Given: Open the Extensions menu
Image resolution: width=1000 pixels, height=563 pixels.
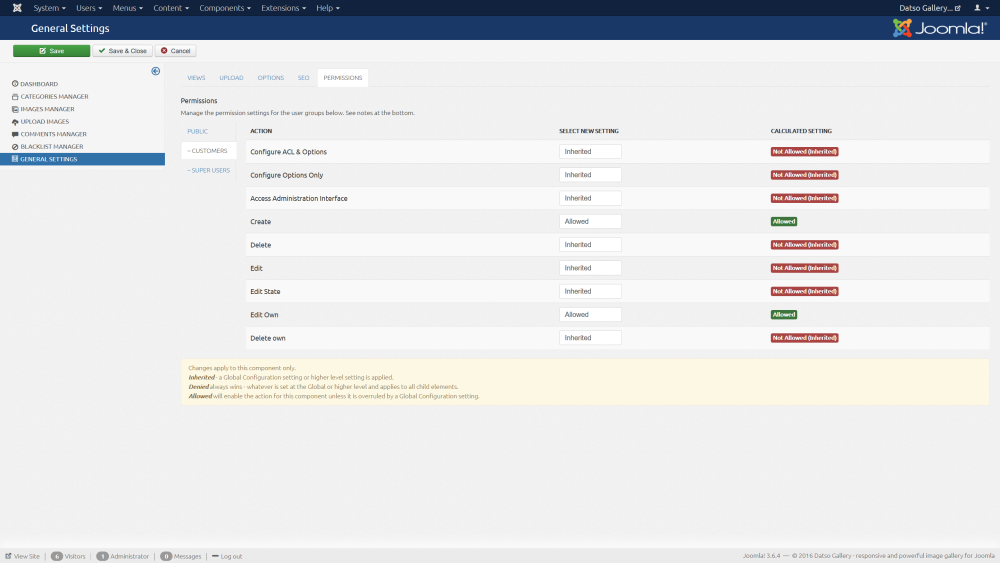Looking at the screenshot, I should (x=284, y=8).
